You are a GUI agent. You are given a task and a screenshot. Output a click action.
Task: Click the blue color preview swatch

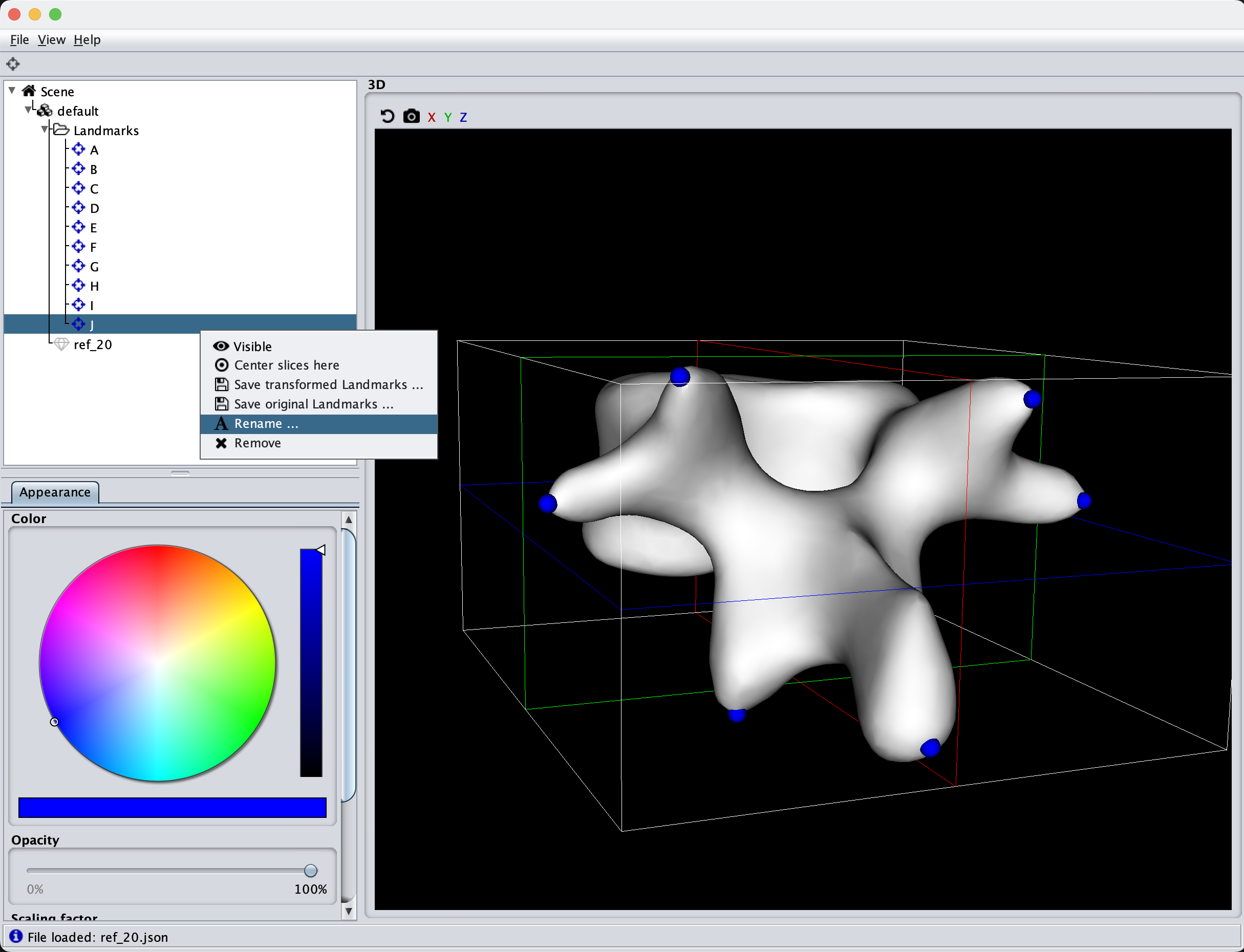173,808
